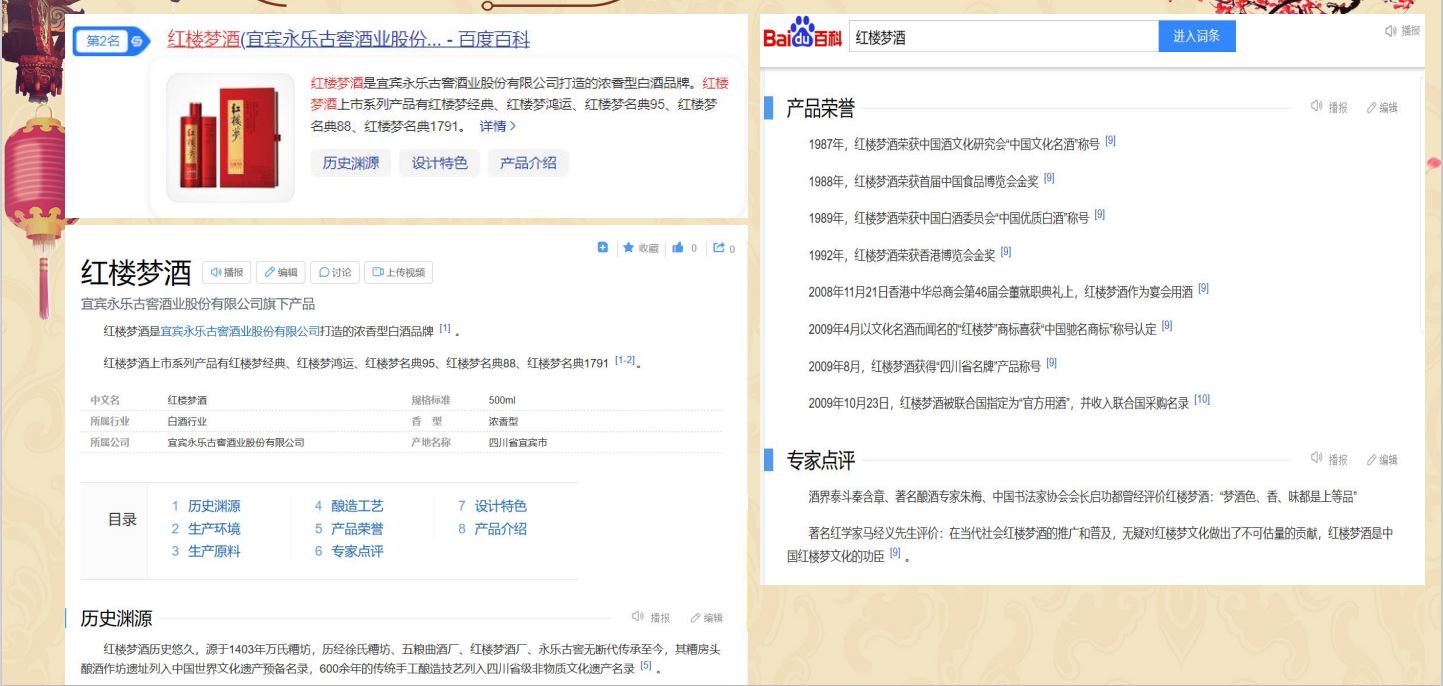
Task: Click the 收藏 star icon
Action: [x=629, y=248]
